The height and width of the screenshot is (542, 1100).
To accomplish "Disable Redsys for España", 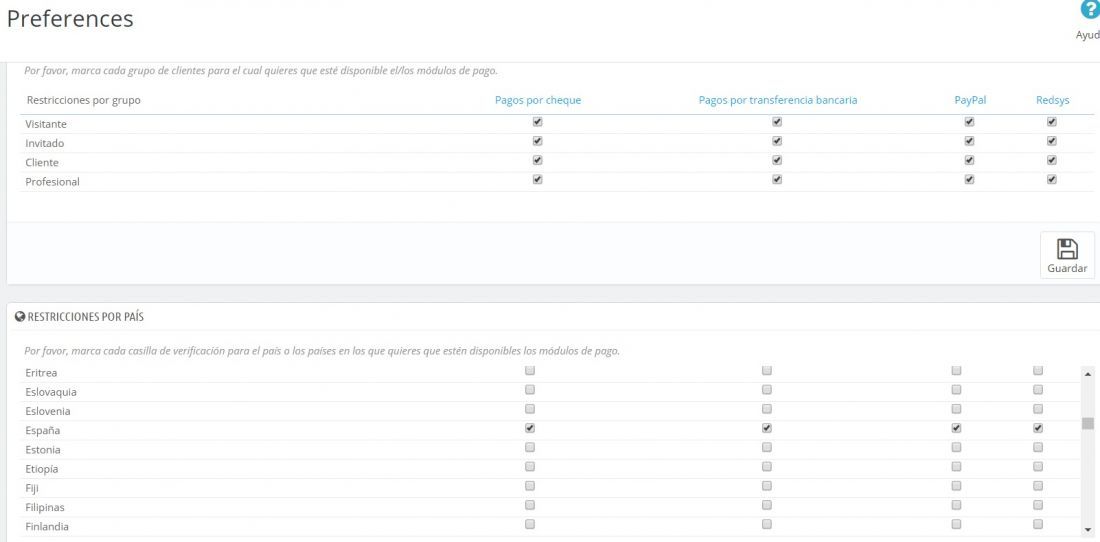I will point(1038,428).
